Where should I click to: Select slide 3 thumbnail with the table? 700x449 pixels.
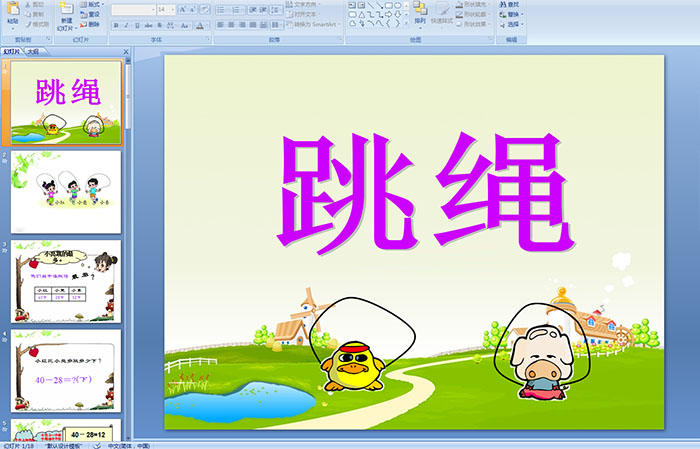[66, 282]
